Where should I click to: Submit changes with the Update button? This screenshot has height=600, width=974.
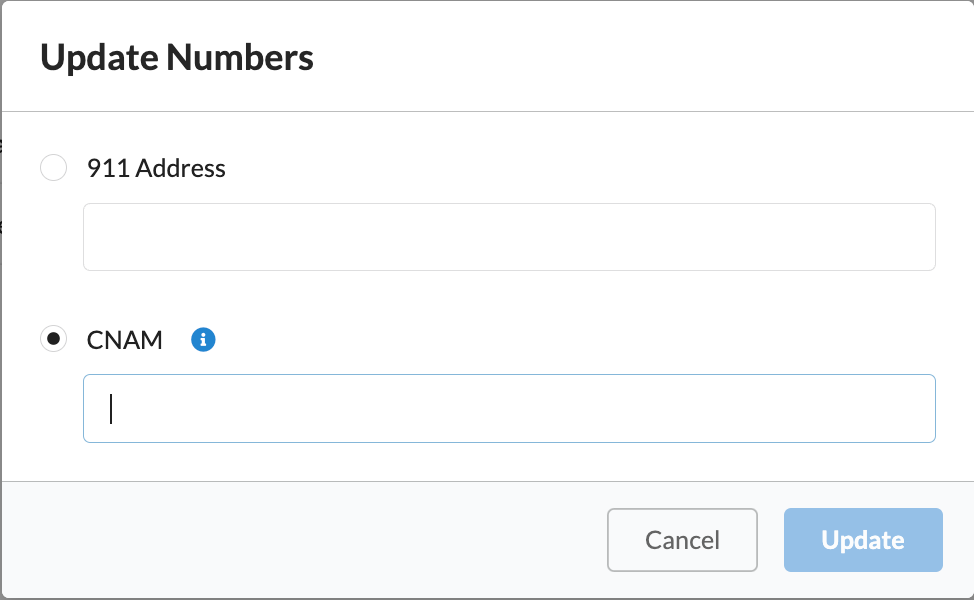[x=863, y=540]
